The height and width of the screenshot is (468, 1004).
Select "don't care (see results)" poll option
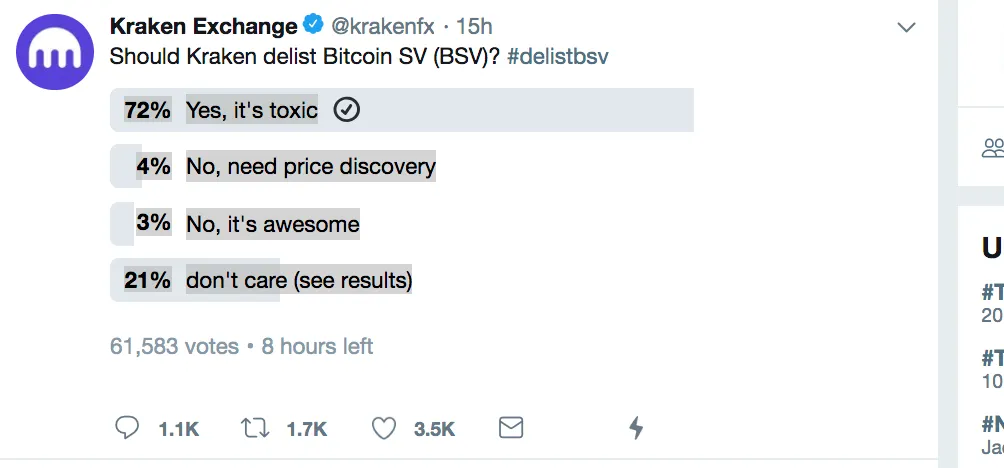299,280
